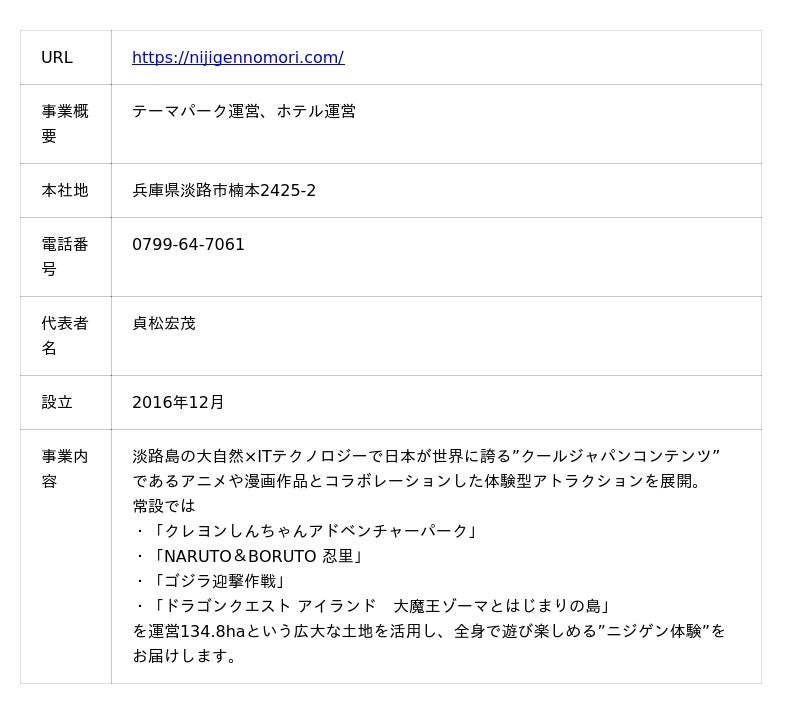Select the テーマパーク運営、ホテル運営 text

point(243,112)
